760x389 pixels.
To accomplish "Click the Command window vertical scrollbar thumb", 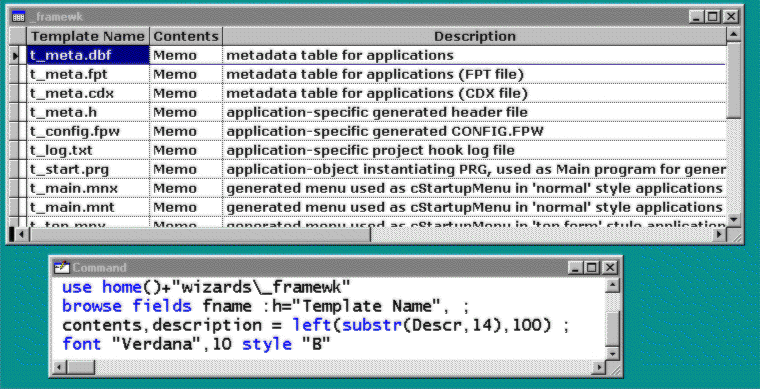I will pos(613,329).
